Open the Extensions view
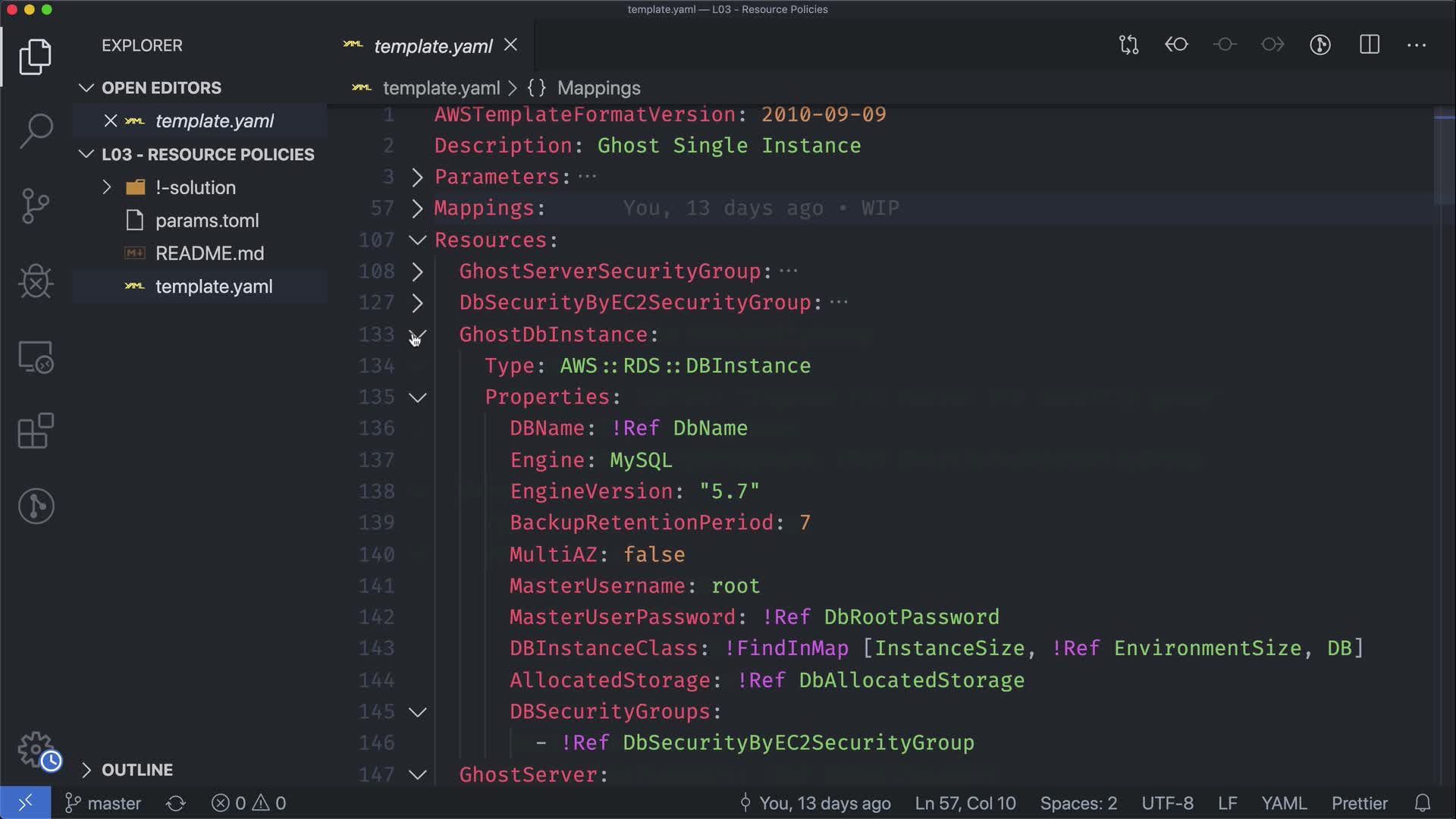1456x819 pixels. point(36,431)
